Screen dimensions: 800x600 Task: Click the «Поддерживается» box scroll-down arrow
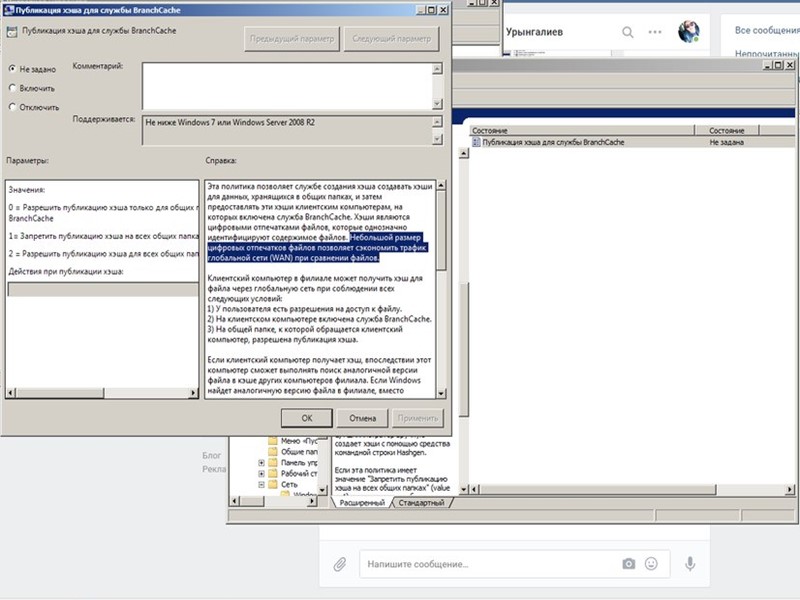[437, 138]
